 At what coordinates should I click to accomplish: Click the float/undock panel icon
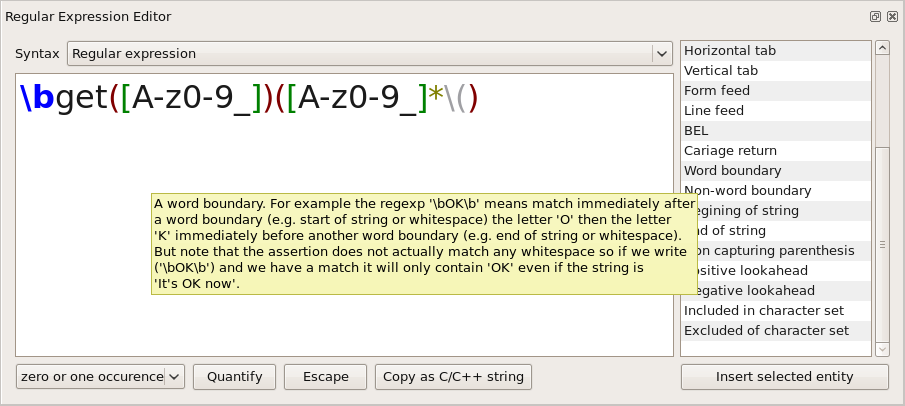pos(875,17)
